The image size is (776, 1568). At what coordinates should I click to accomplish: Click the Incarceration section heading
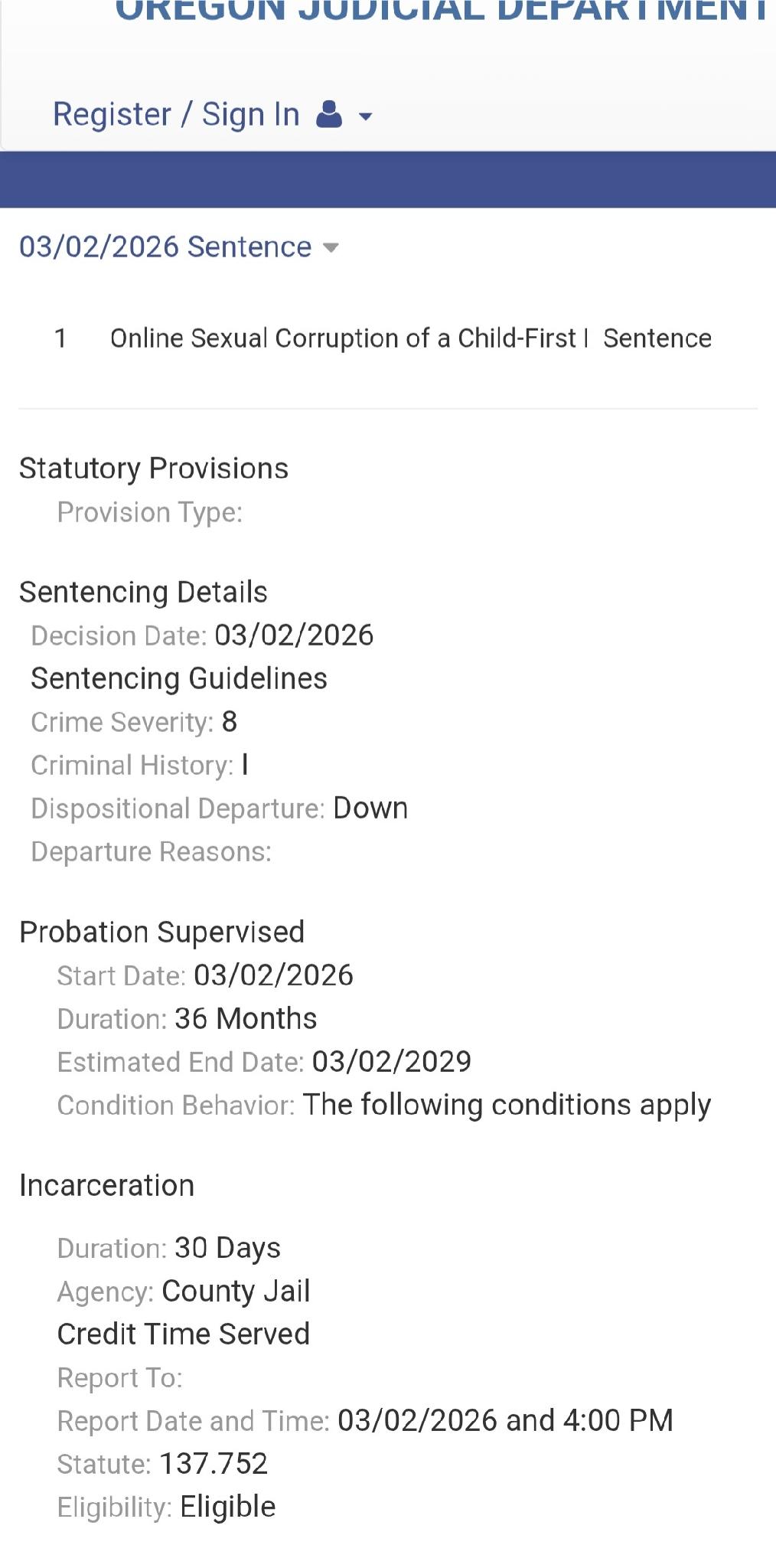coord(107,1186)
